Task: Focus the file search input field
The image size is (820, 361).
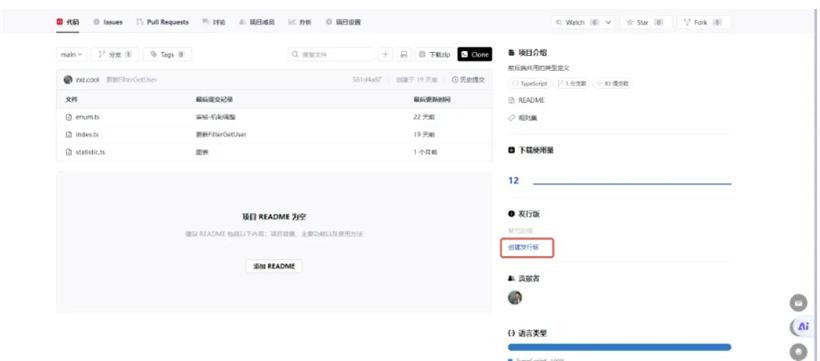Action: [332, 54]
